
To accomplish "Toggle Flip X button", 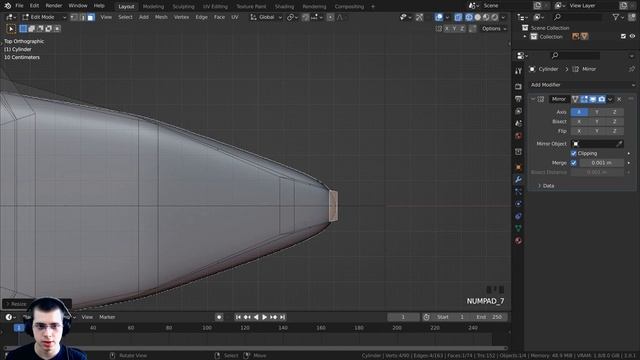I will 579,131.
